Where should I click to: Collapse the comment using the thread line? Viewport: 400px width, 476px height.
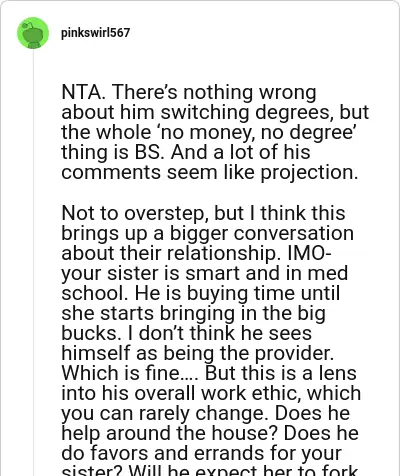33,260
